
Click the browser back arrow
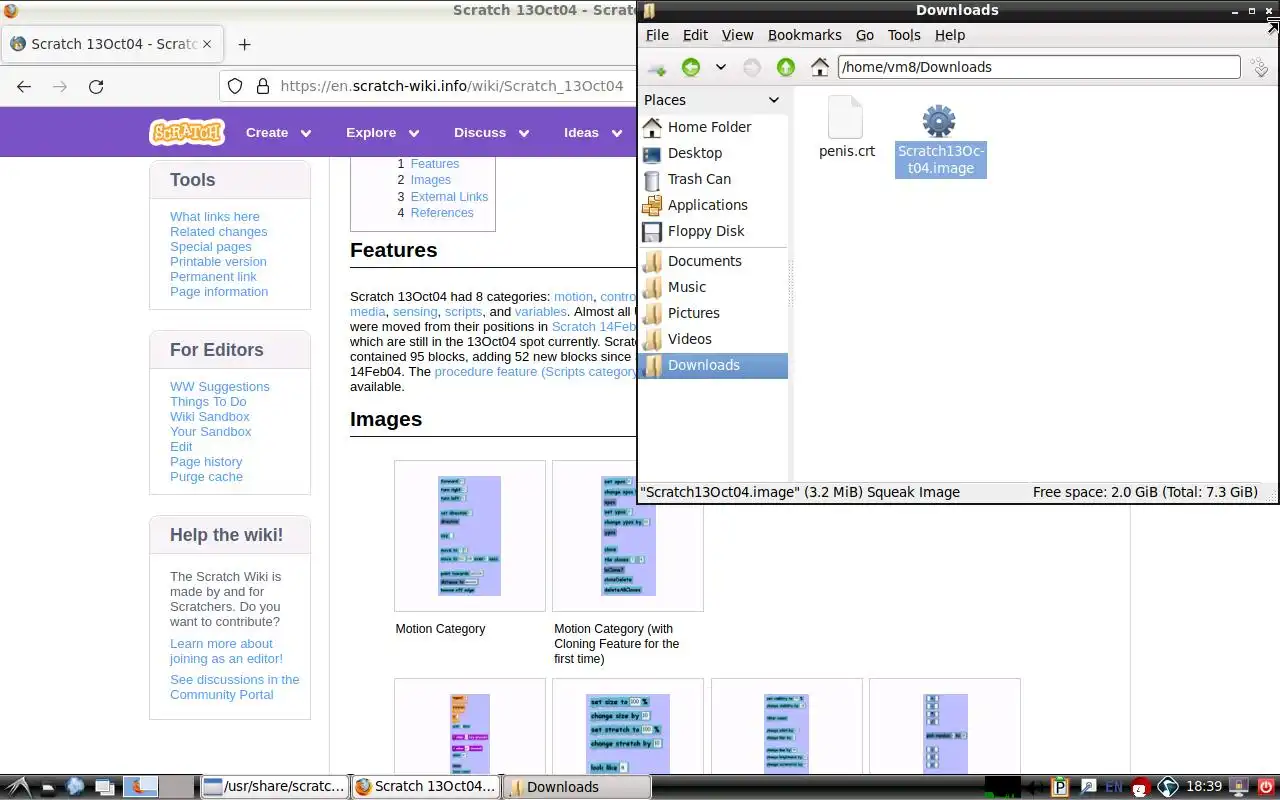click(x=24, y=86)
